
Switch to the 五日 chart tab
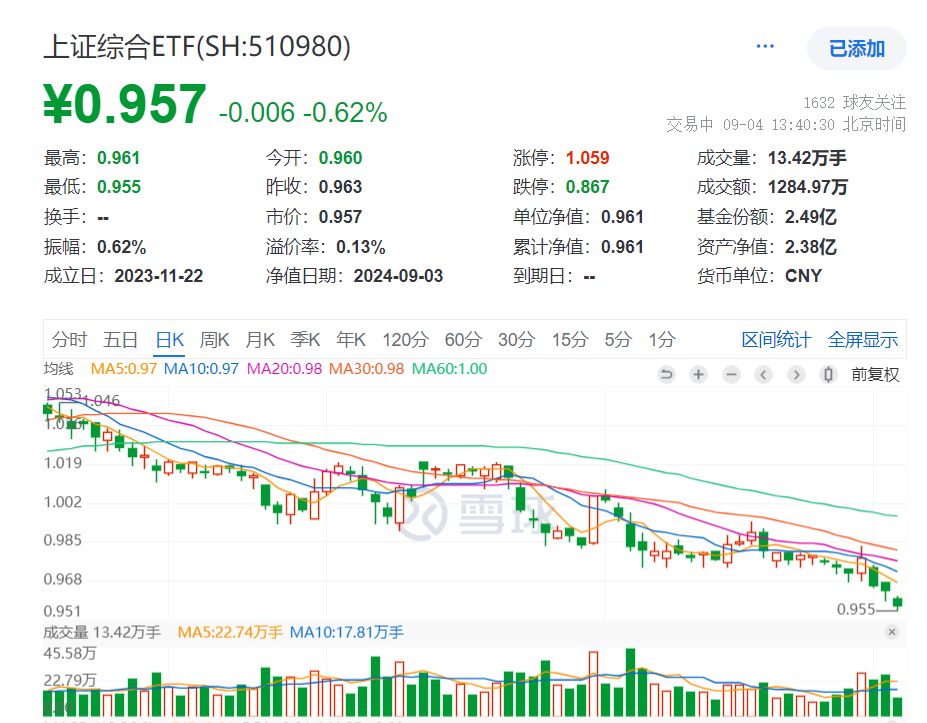(x=121, y=340)
